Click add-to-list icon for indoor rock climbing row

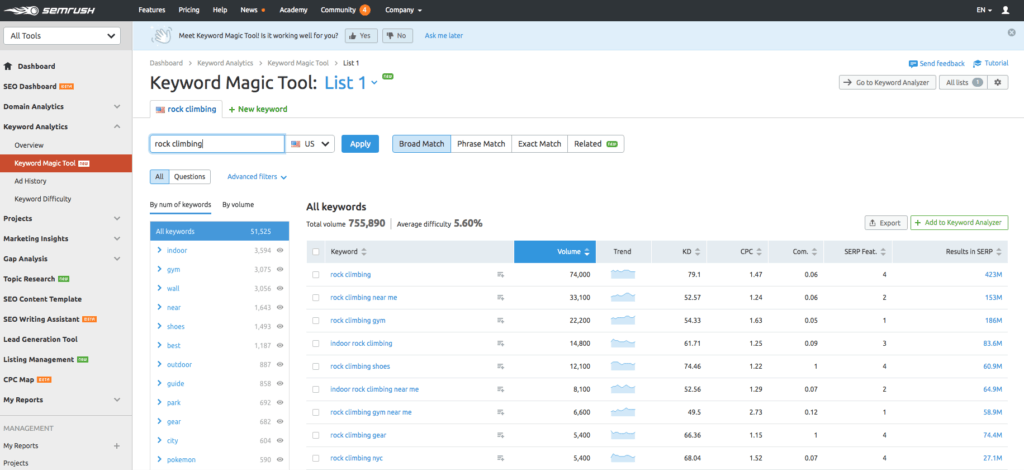(501, 343)
